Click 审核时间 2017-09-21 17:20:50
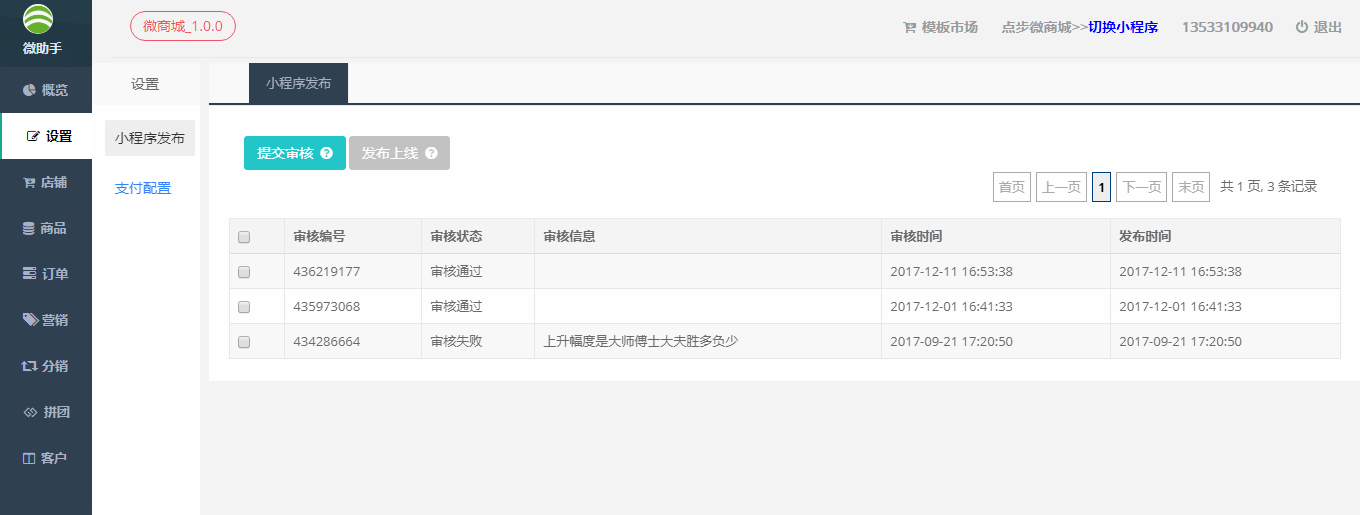The width and height of the screenshot is (1360, 515). (951, 342)
